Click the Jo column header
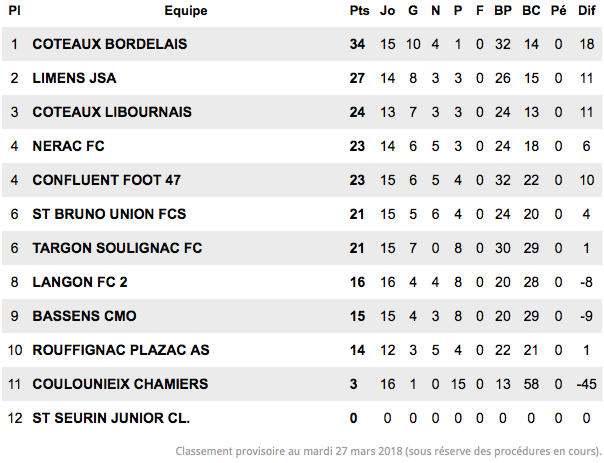 click(x=388, y=10)
